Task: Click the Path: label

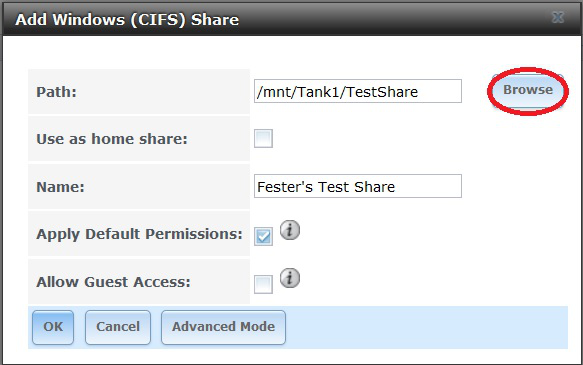Action: [x=56, y=92]
